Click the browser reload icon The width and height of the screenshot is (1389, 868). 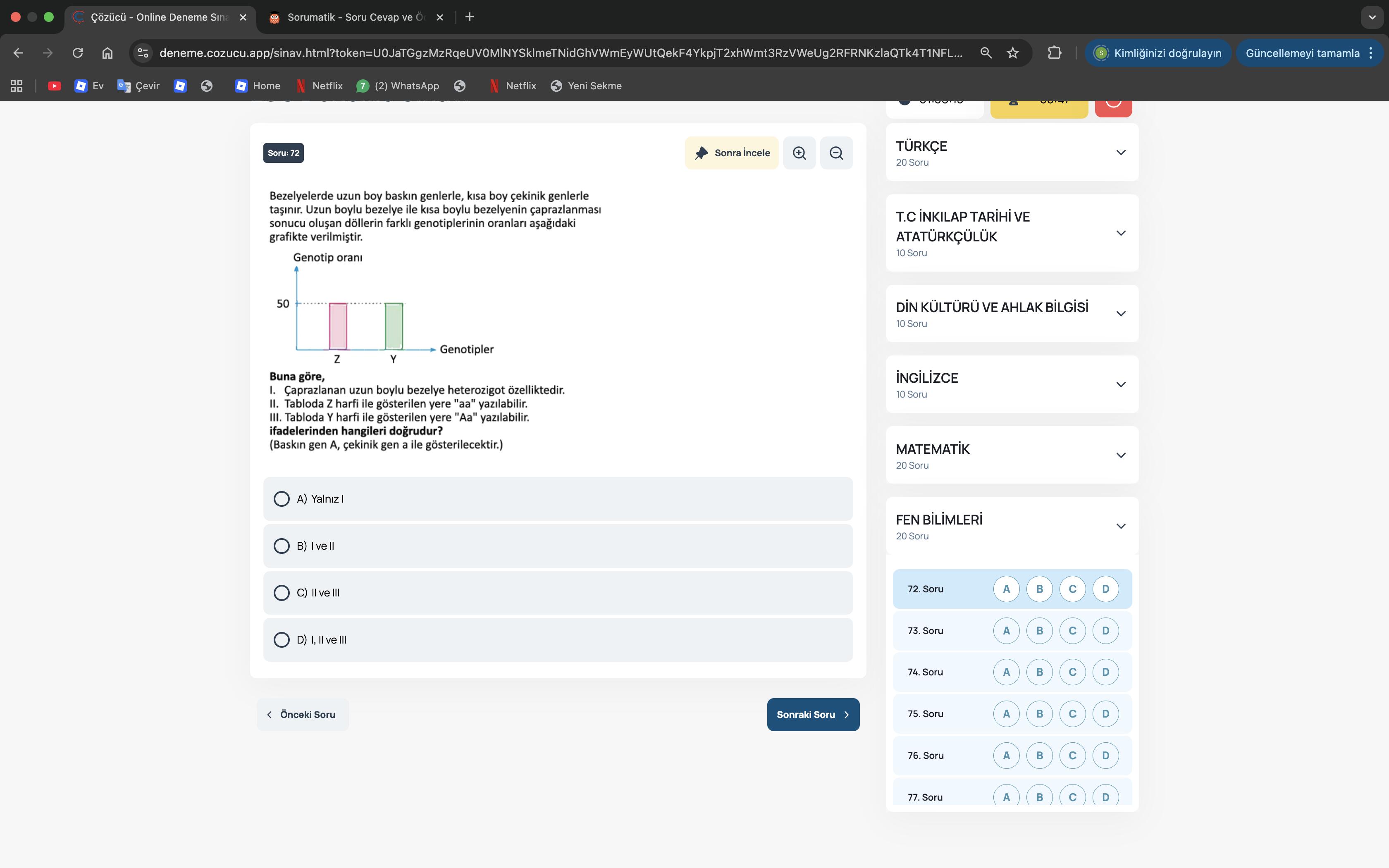(x=77, y=53)
